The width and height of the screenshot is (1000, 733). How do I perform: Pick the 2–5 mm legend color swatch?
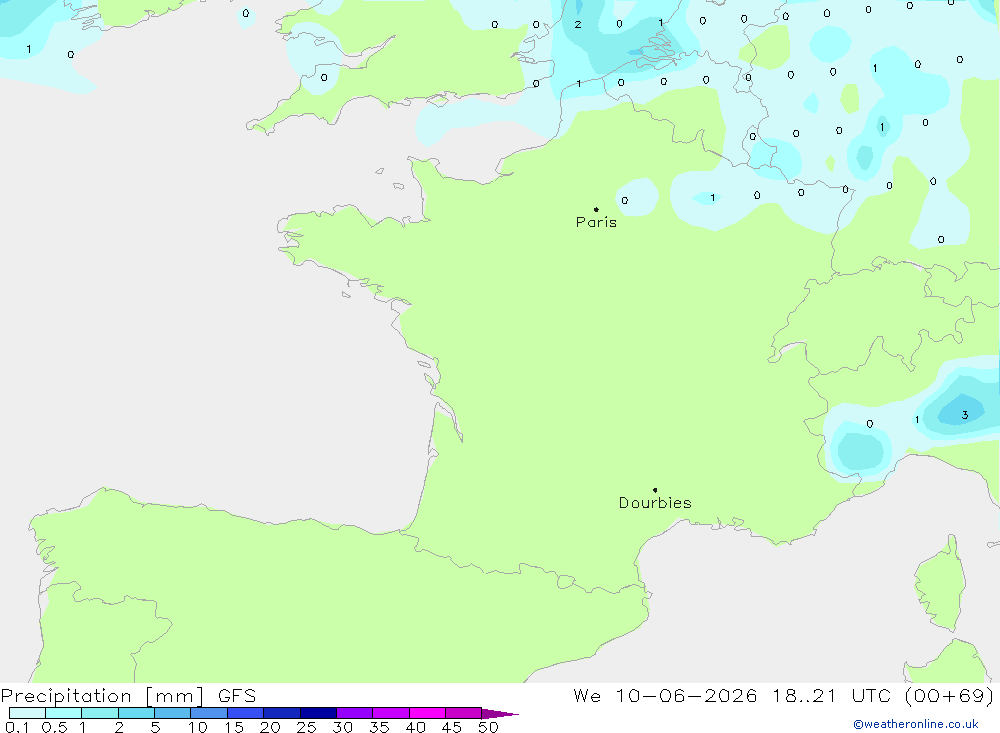click(136, 713)
